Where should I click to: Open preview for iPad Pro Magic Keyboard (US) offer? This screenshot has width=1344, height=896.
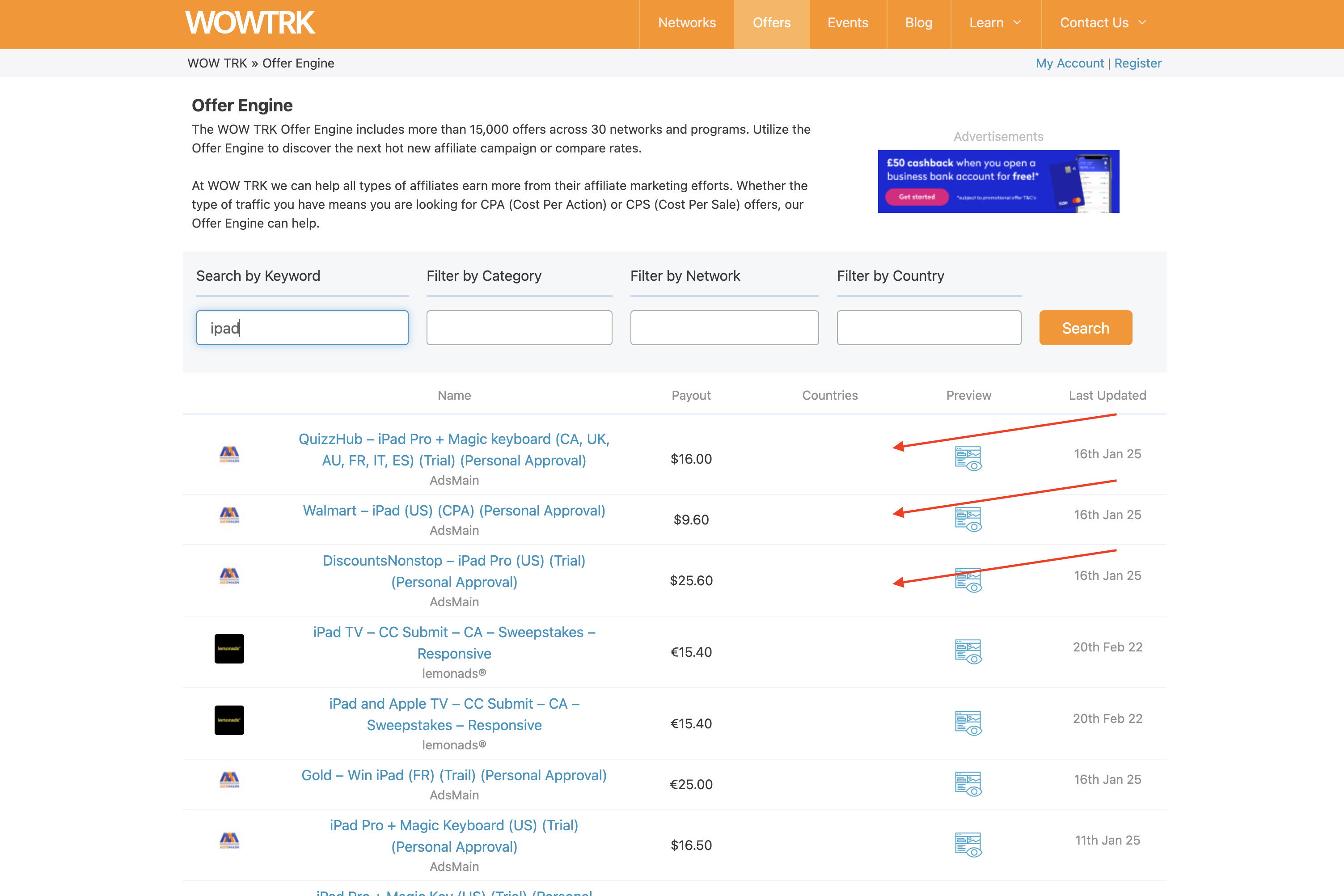click(x=968, y=845)
